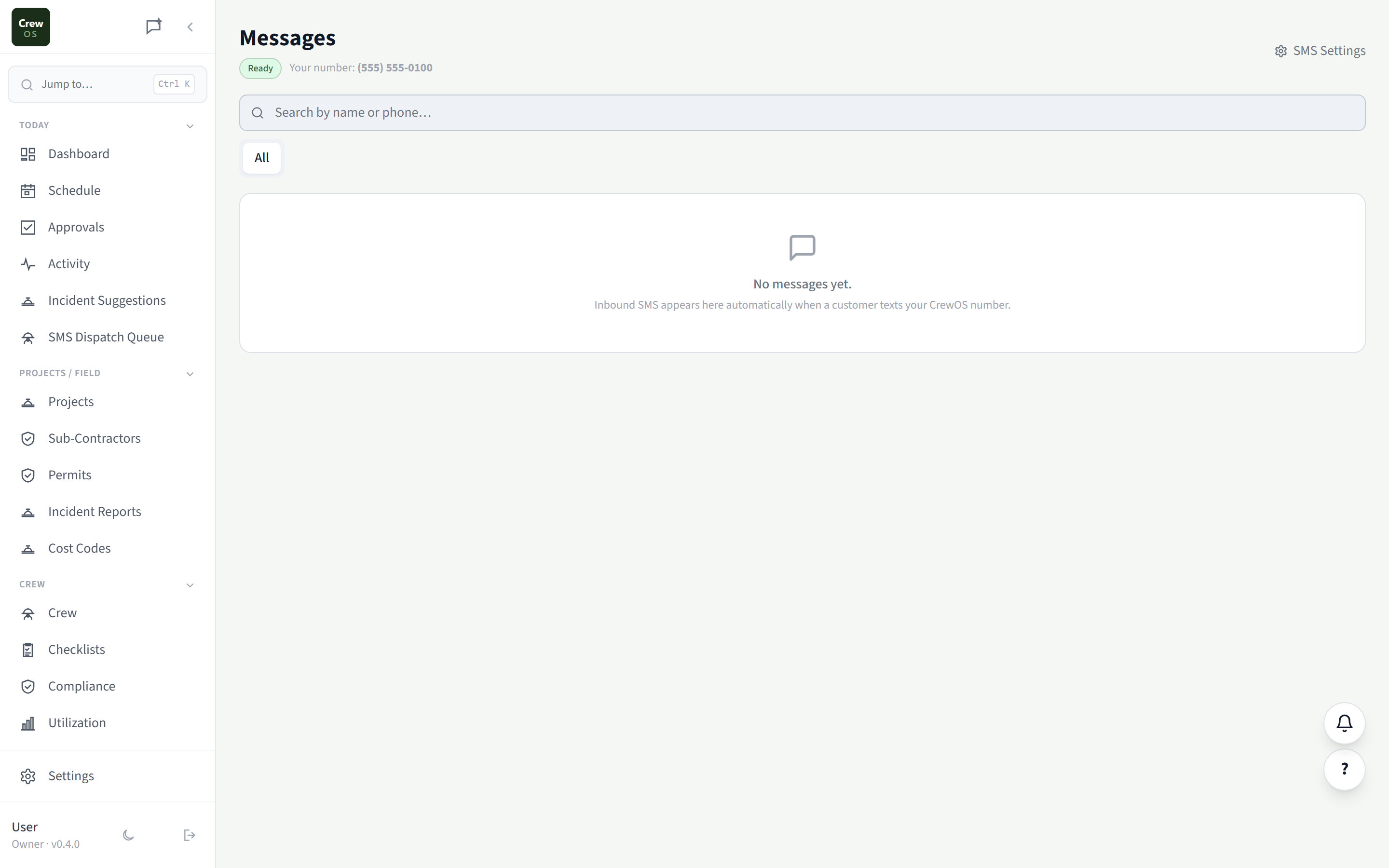Click the Utilization bar chart icon
The image size is (1389, 868).
(x=28, y=723)
